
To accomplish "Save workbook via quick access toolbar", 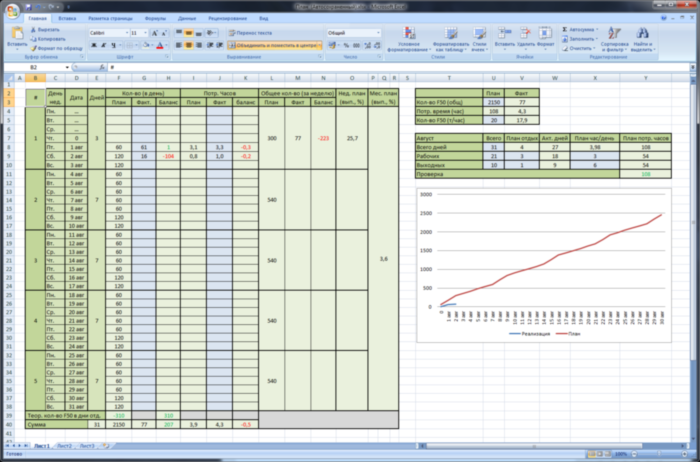I will tap(29, 7).
